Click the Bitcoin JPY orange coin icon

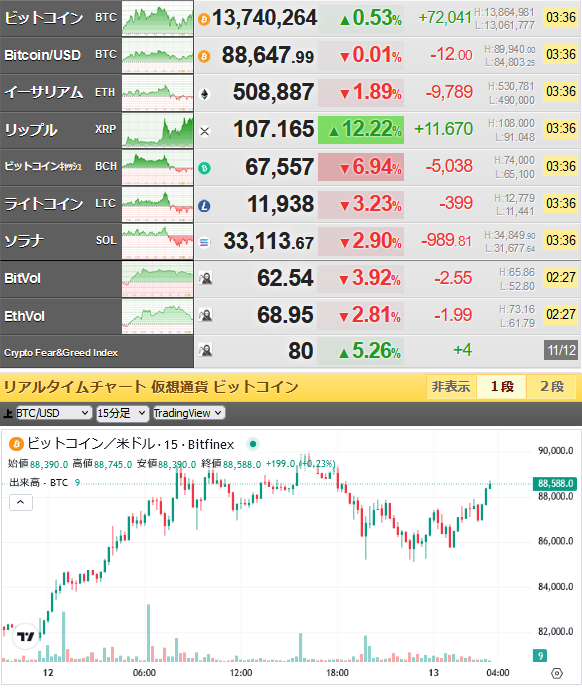[x=204, y=19]
